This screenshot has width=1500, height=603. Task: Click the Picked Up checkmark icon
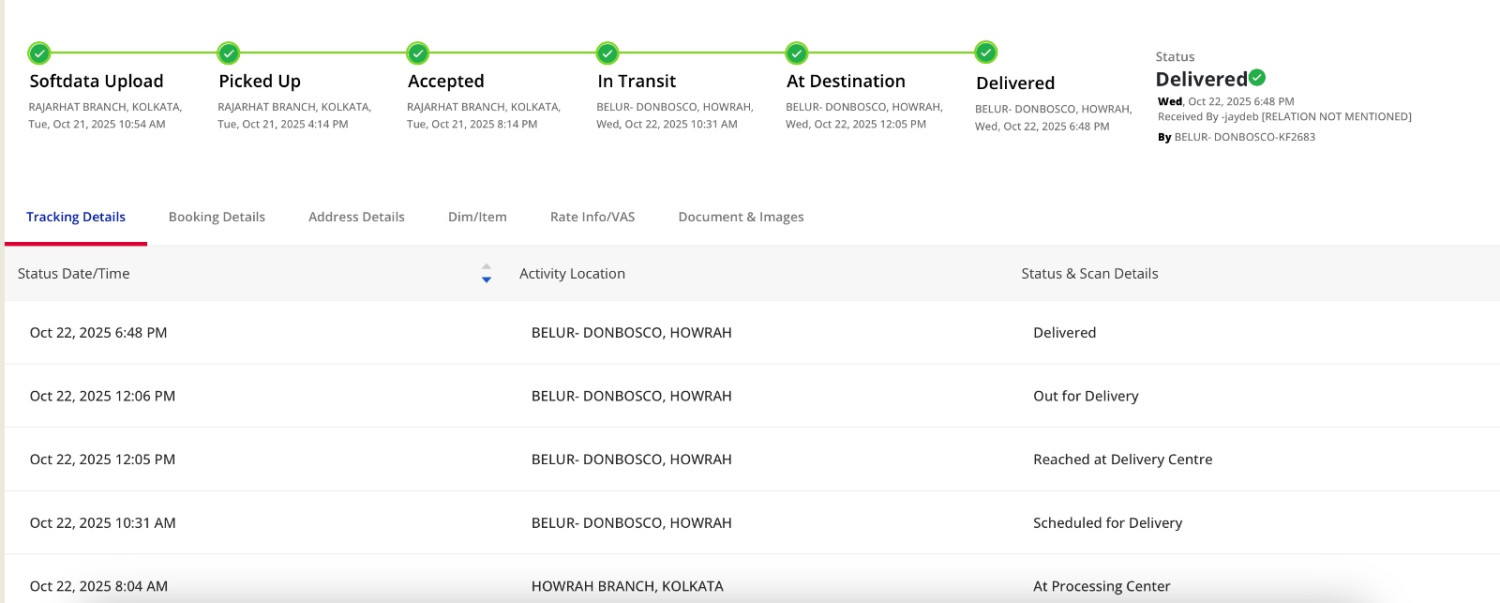point(228,53)
